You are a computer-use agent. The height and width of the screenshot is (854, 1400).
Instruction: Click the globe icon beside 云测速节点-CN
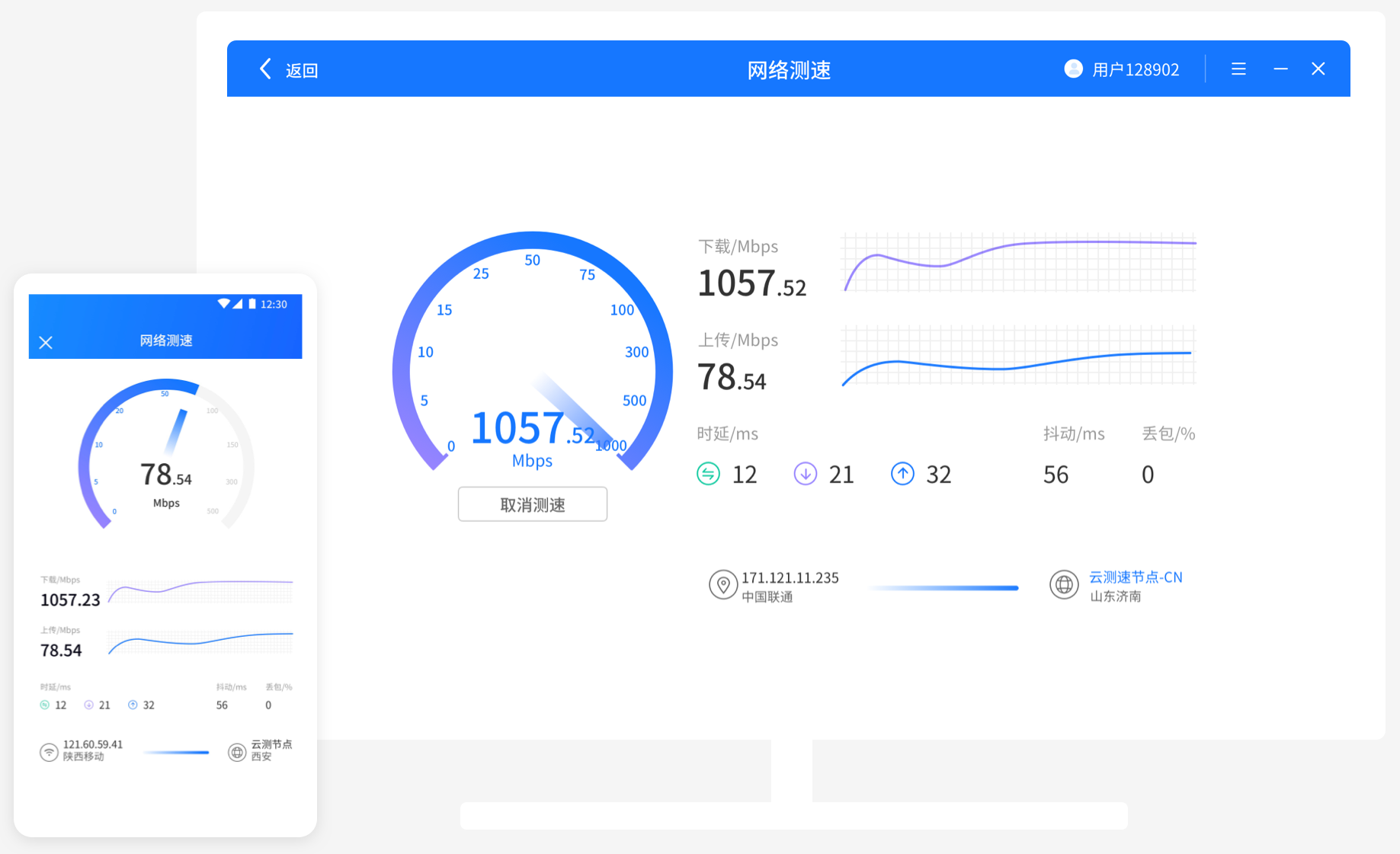point(1064,585)
